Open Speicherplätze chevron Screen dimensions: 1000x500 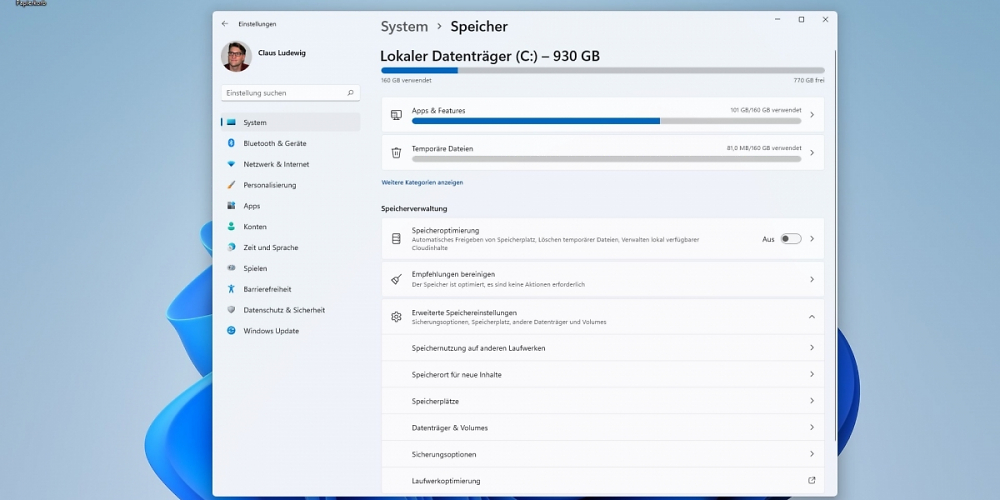click(x=812, y=401)
